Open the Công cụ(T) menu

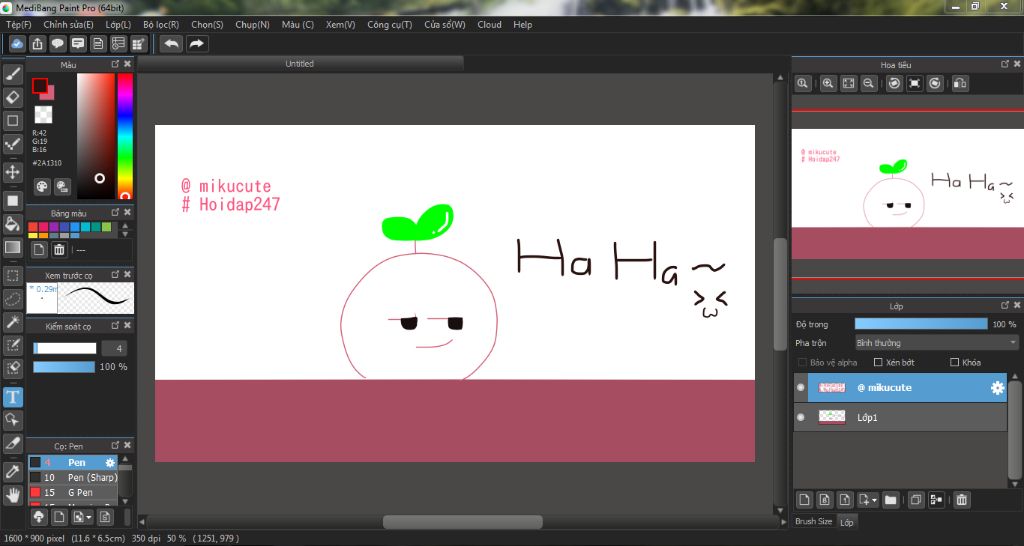pos(390,24)
